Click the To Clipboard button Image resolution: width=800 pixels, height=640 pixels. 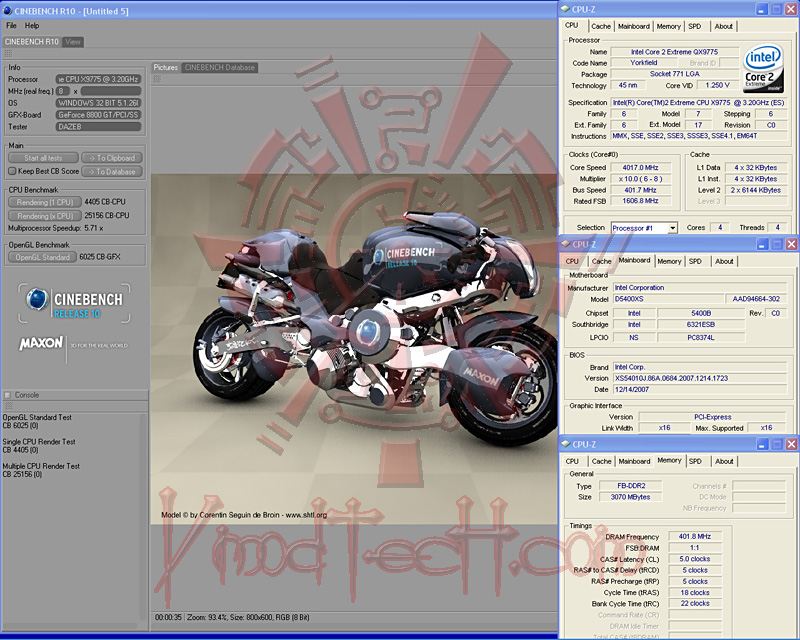pos(112,158)
